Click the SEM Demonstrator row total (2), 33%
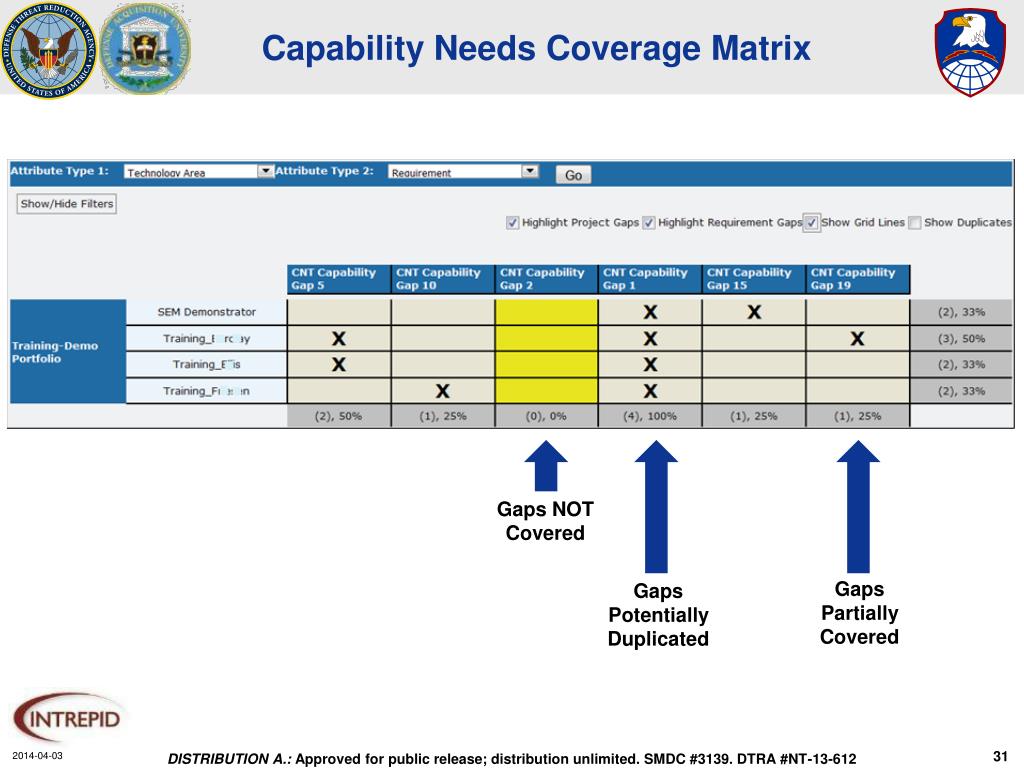This screenshot has width=1024, height=768. [961, 312]
